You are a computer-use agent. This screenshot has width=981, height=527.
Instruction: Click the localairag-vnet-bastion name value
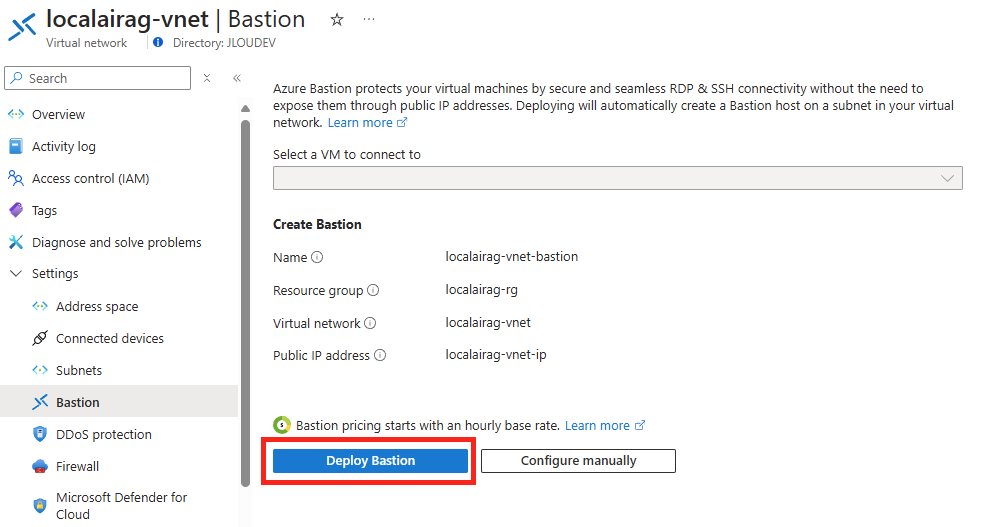[512, 257]
